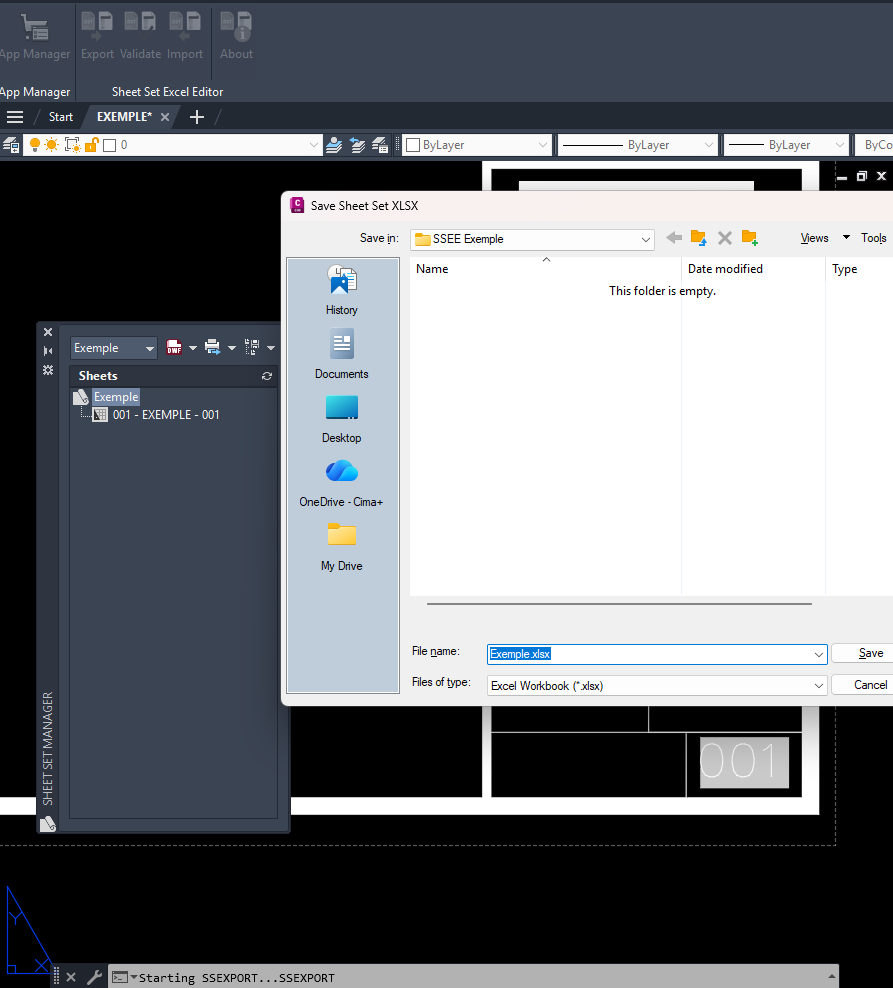Screen dimensions: 893x988
Task: Click the Make Current layer icon
Action: tap(334, 146)
